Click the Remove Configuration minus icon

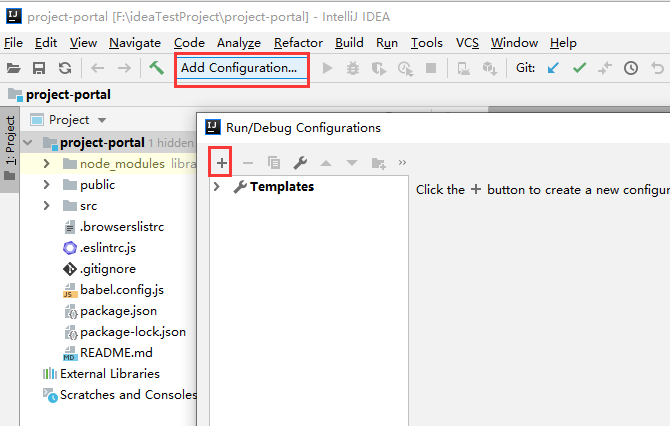[x=248, y=163]
